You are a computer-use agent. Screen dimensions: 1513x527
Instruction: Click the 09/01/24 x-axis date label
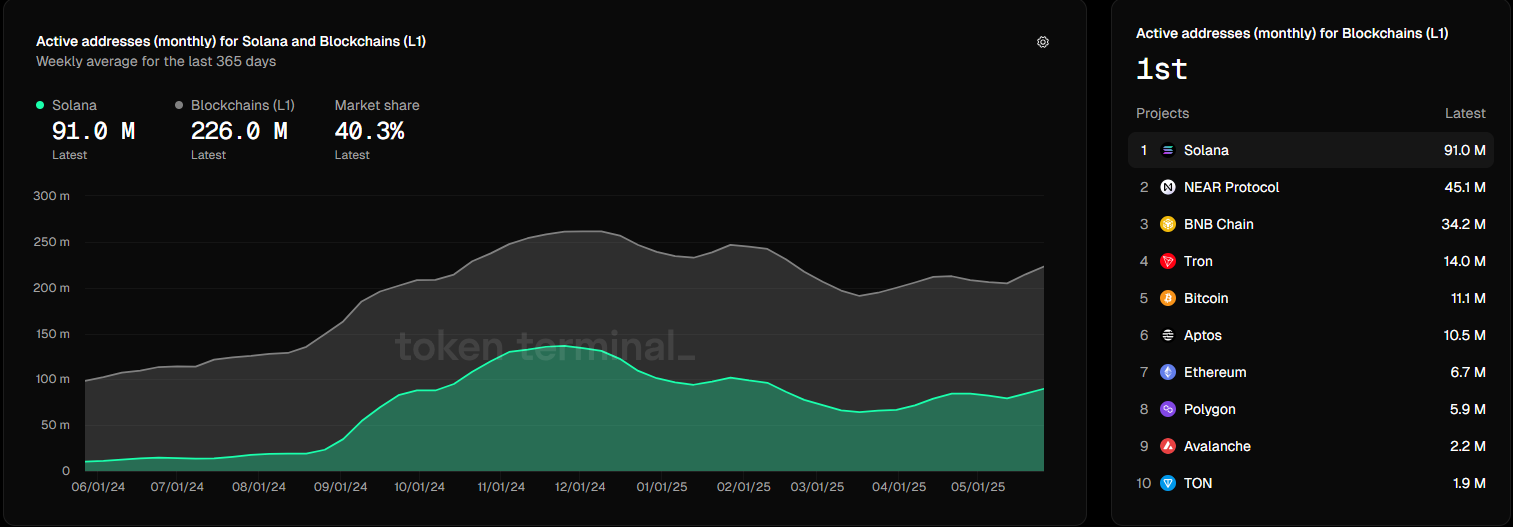pyautogui.click(x=340, y=487)
